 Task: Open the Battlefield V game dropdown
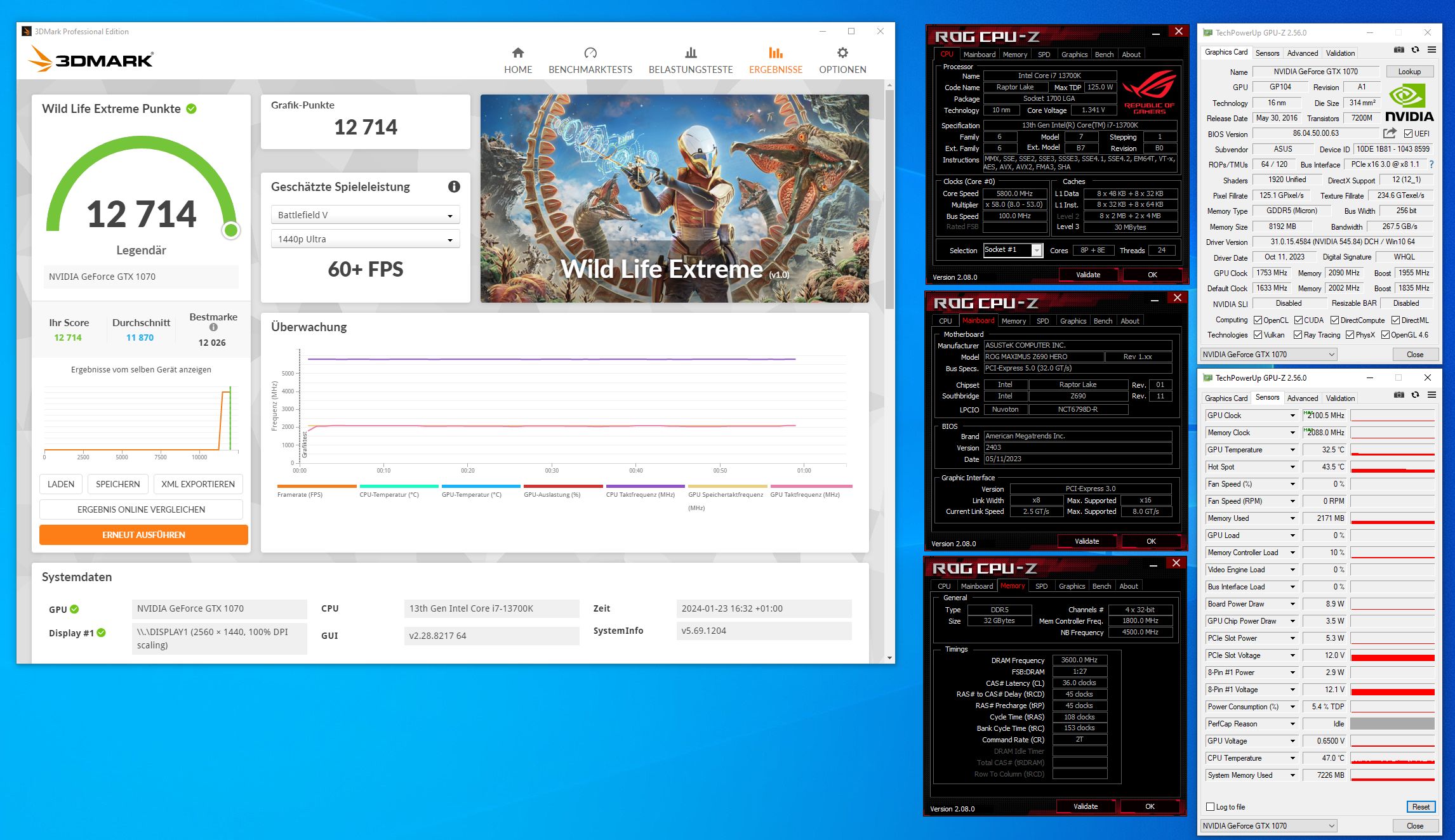coord(366,215)
